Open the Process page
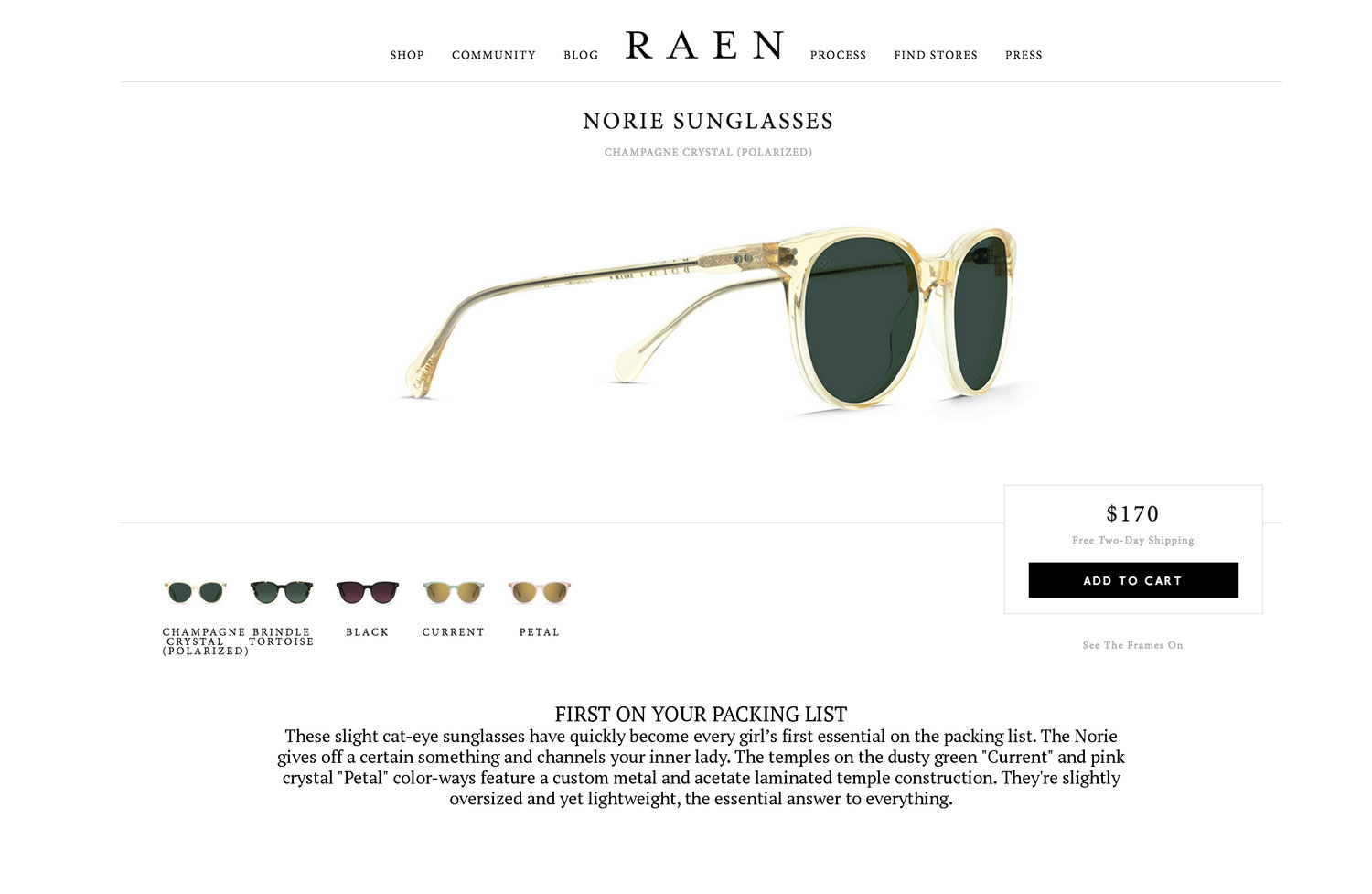 pos(838,55)
